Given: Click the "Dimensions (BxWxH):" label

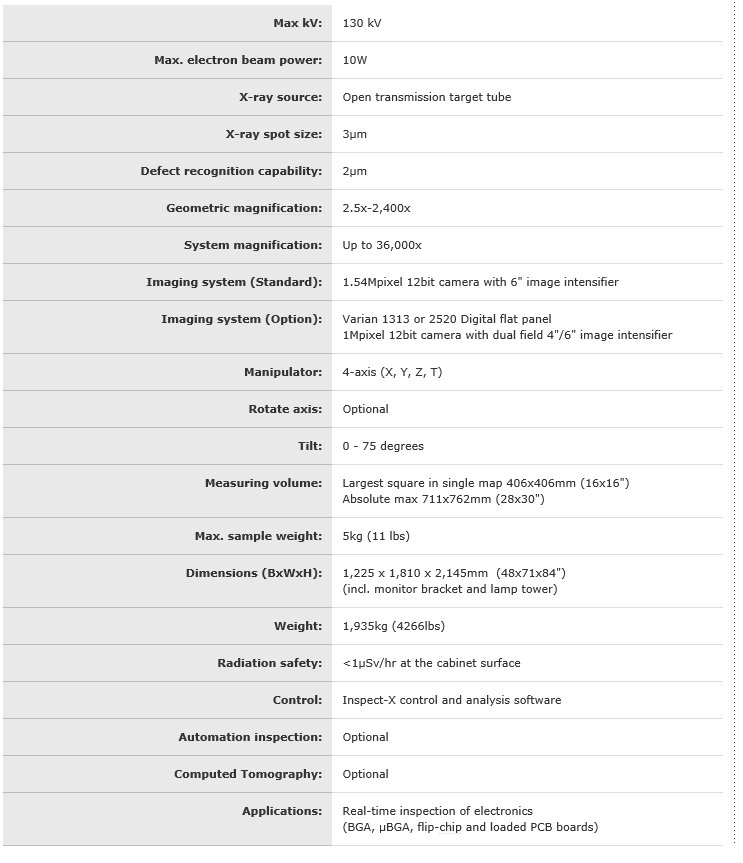Looking at the screenshot, I should click(254, 573).
